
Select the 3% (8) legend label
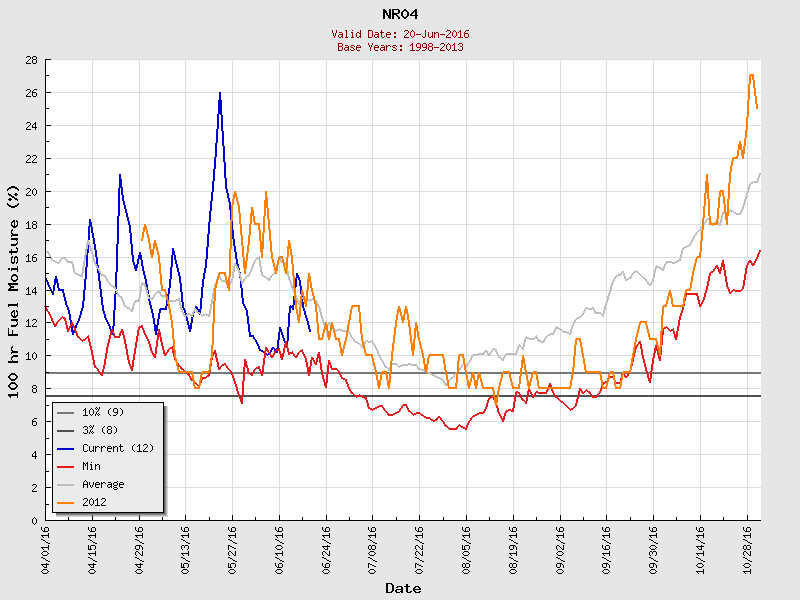point(99,430)
